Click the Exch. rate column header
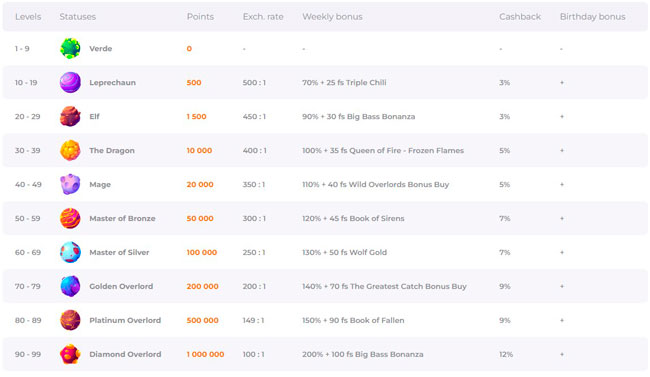Viewport: 650px width, 377px height. pos(263,17)
